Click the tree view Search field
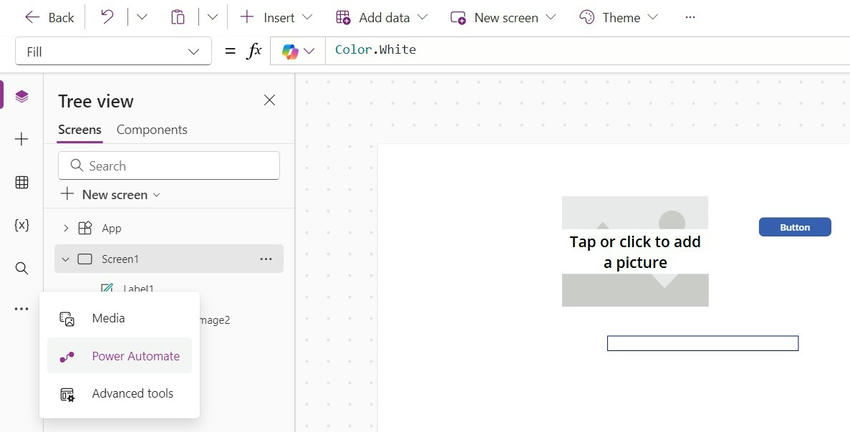The width and height of the screenshot is (850, 432). point(169,166)
